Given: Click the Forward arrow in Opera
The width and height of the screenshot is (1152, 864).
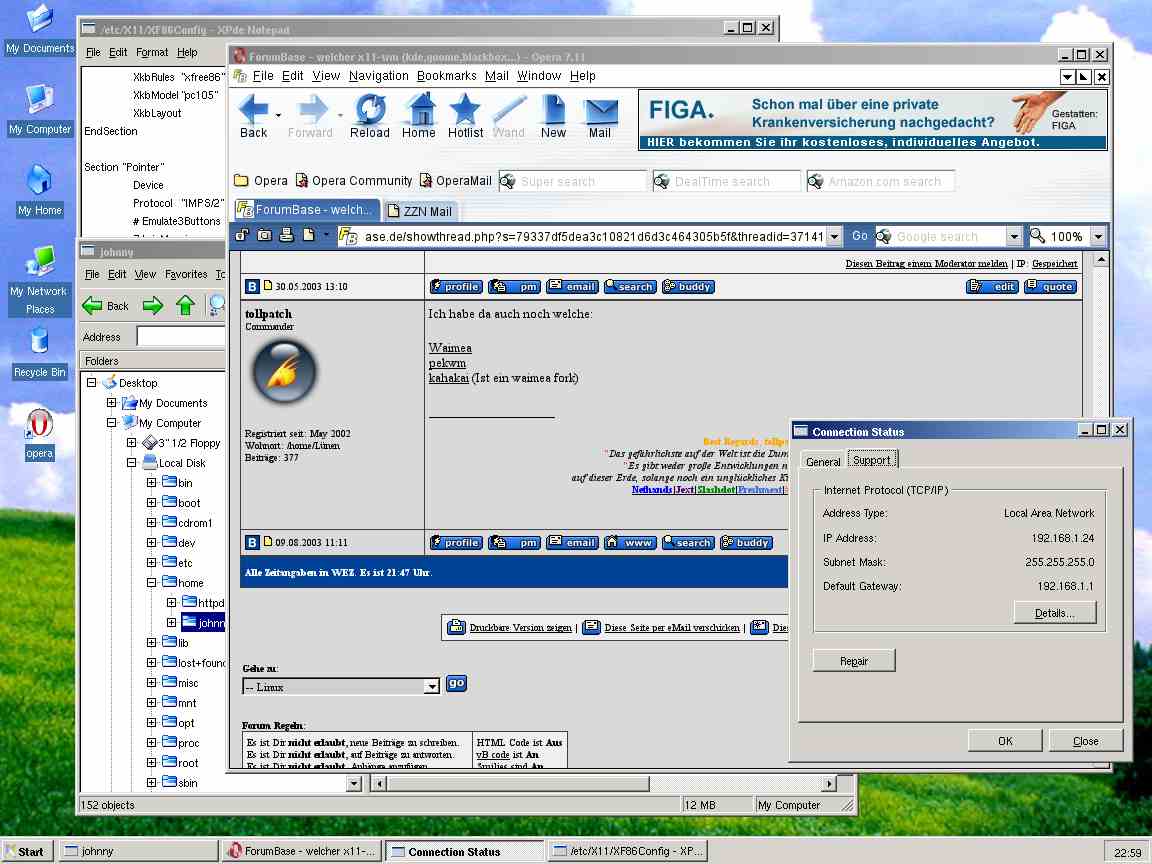Looking at the screenshot, I should click(310, 116).
